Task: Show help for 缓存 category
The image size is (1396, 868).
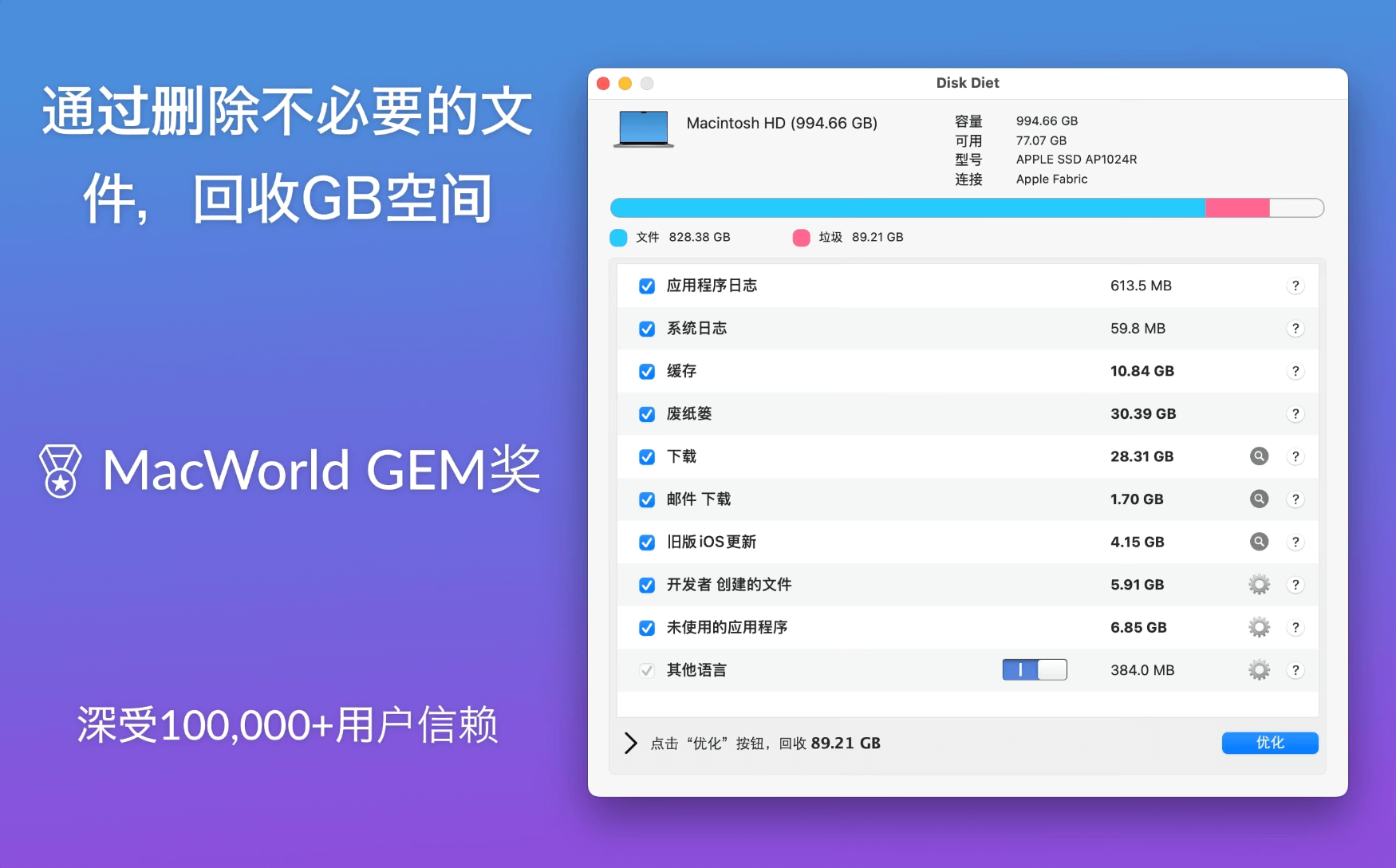Action: tap(1296, 370)
